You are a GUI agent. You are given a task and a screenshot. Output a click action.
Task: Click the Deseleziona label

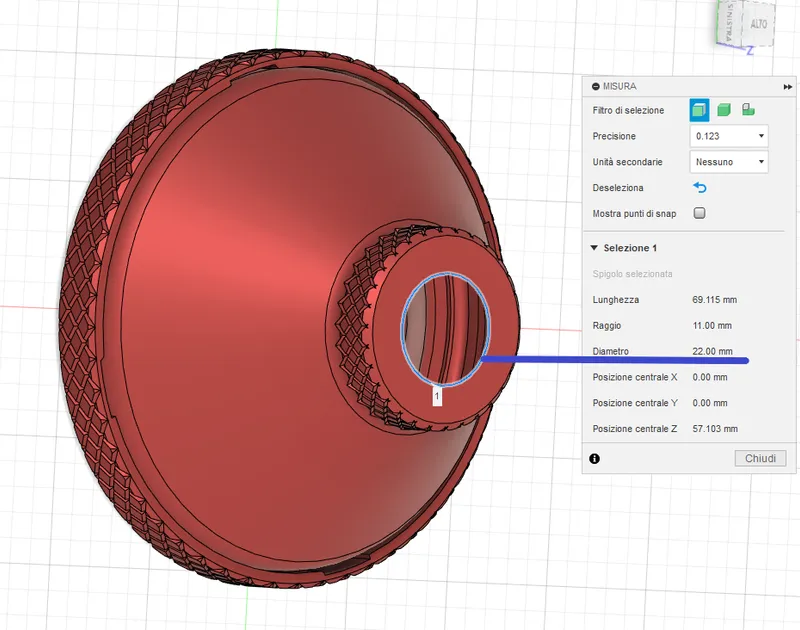618,188
